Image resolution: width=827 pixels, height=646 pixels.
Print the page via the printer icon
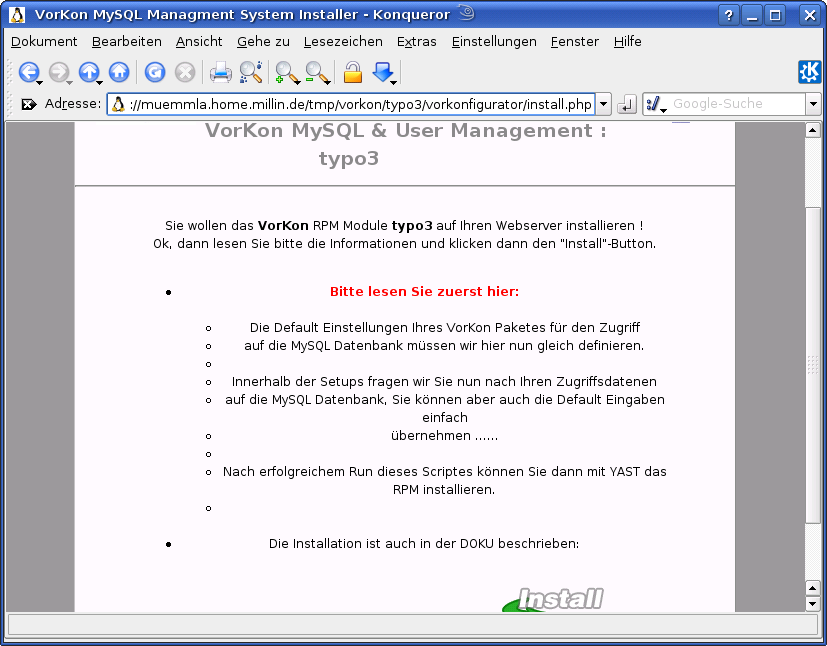(x=220, y=72)
